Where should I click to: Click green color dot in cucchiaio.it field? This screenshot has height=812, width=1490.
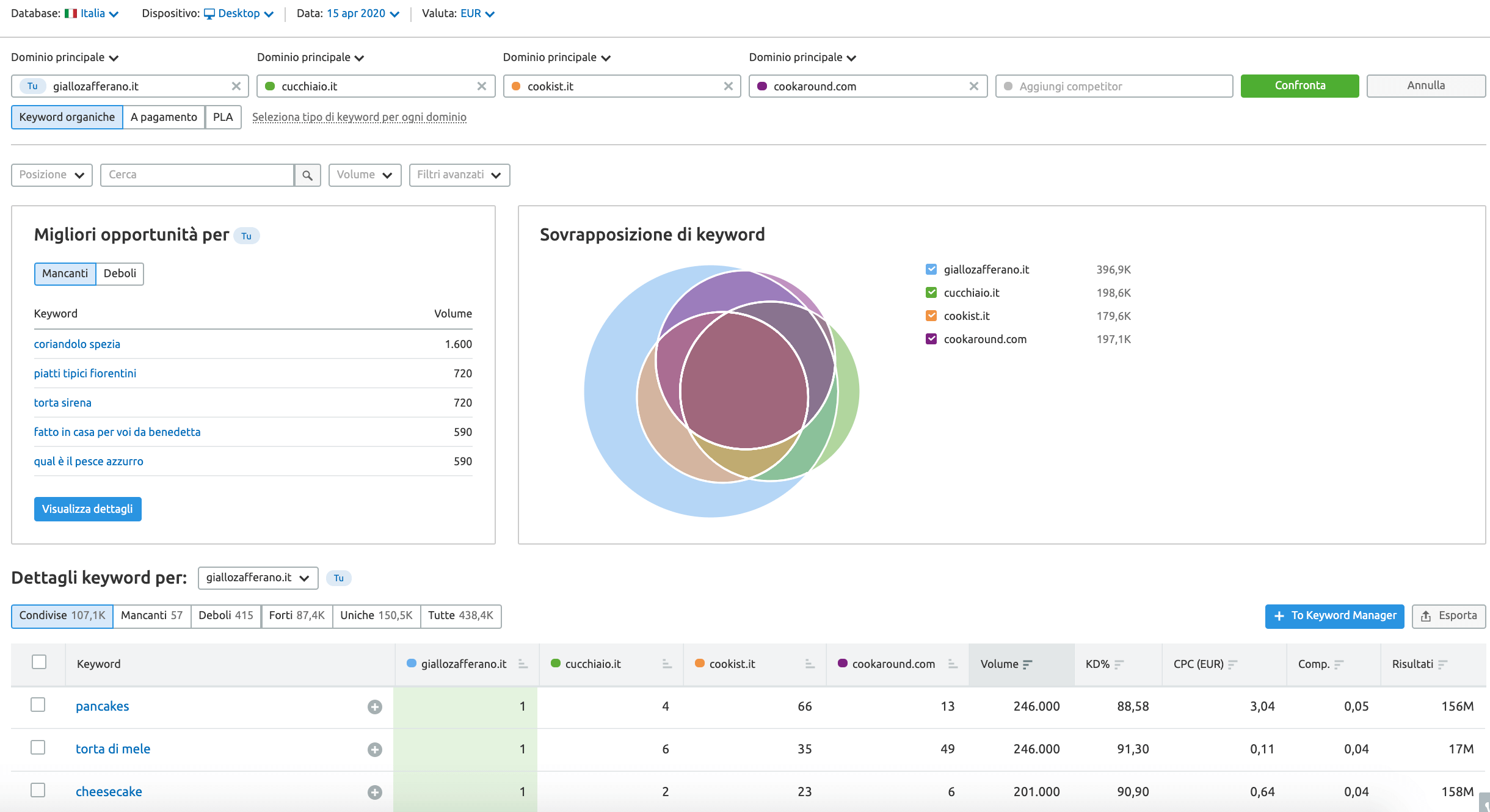[x=270, y=86]
